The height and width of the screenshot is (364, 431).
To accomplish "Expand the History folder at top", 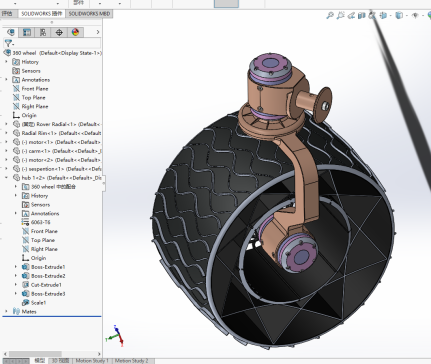I will point(6,62).
